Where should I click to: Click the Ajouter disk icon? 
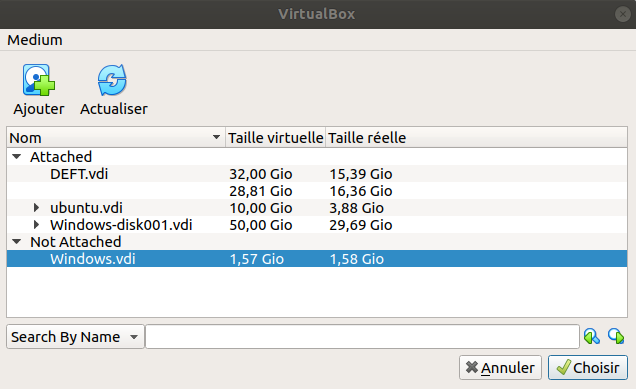tap(39, 80)
